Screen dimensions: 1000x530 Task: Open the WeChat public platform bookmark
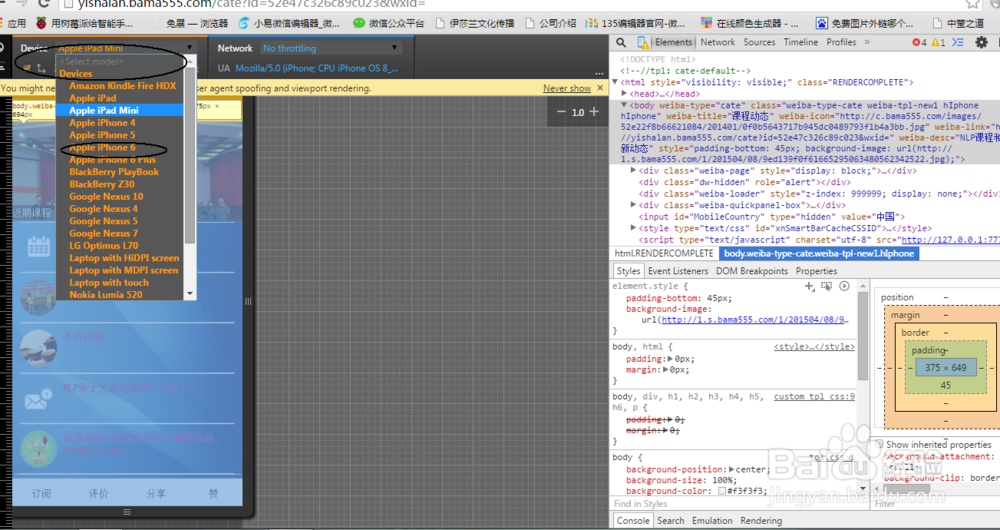(388, 24)
